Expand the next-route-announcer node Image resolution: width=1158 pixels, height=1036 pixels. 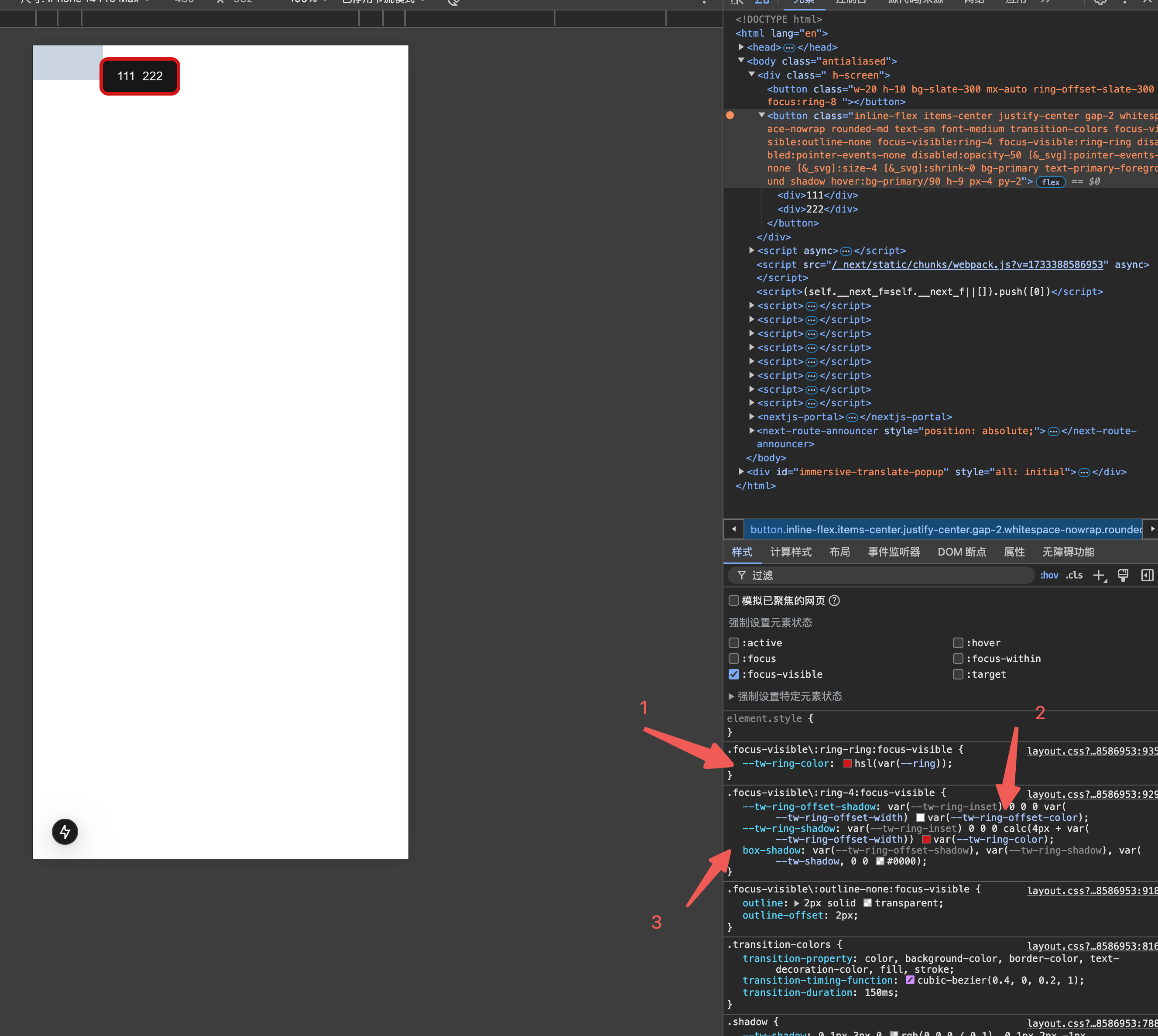click(752, 431)
